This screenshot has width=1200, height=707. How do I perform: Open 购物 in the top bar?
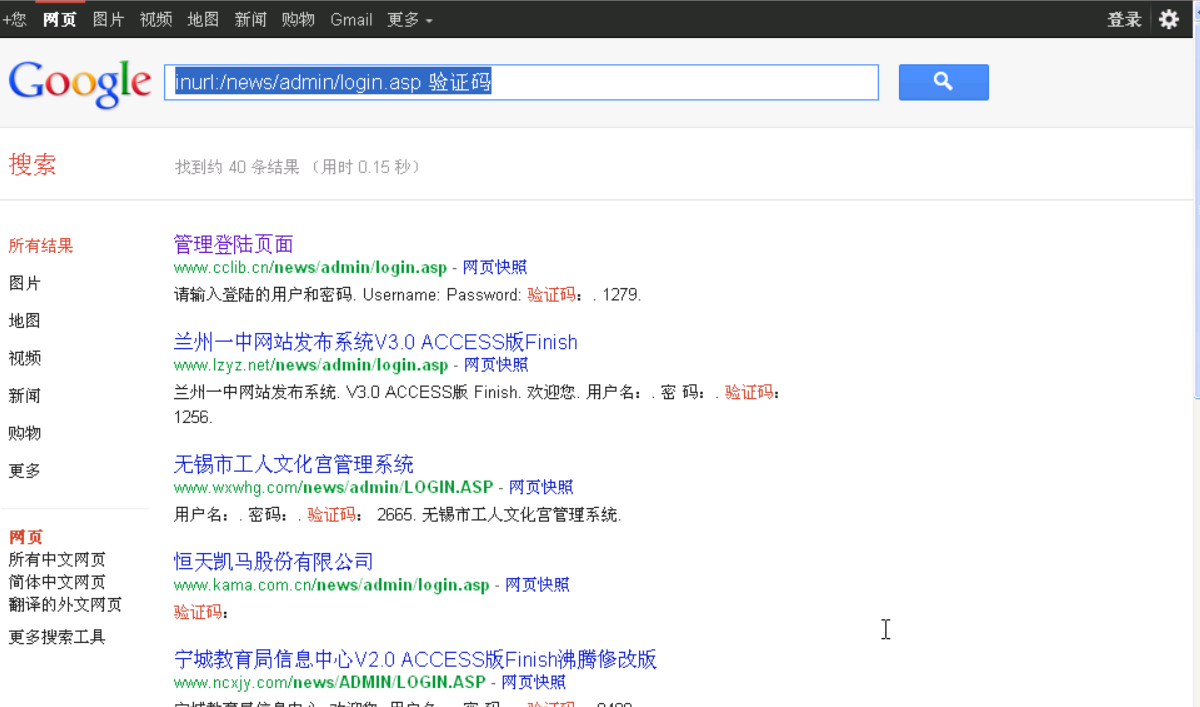coord(298,19)
